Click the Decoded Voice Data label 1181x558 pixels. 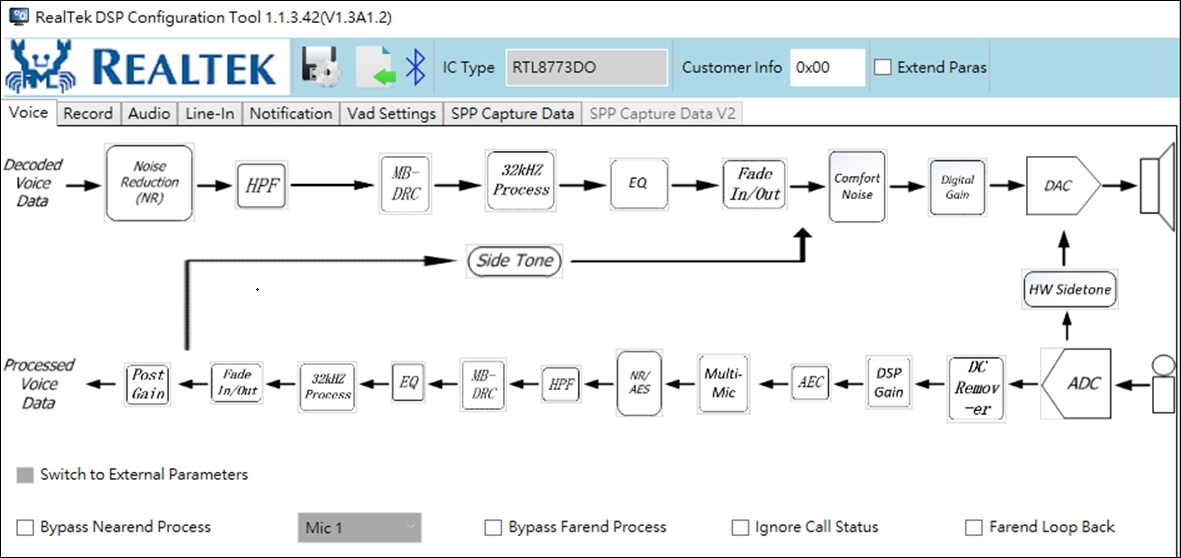click(31, 182)
